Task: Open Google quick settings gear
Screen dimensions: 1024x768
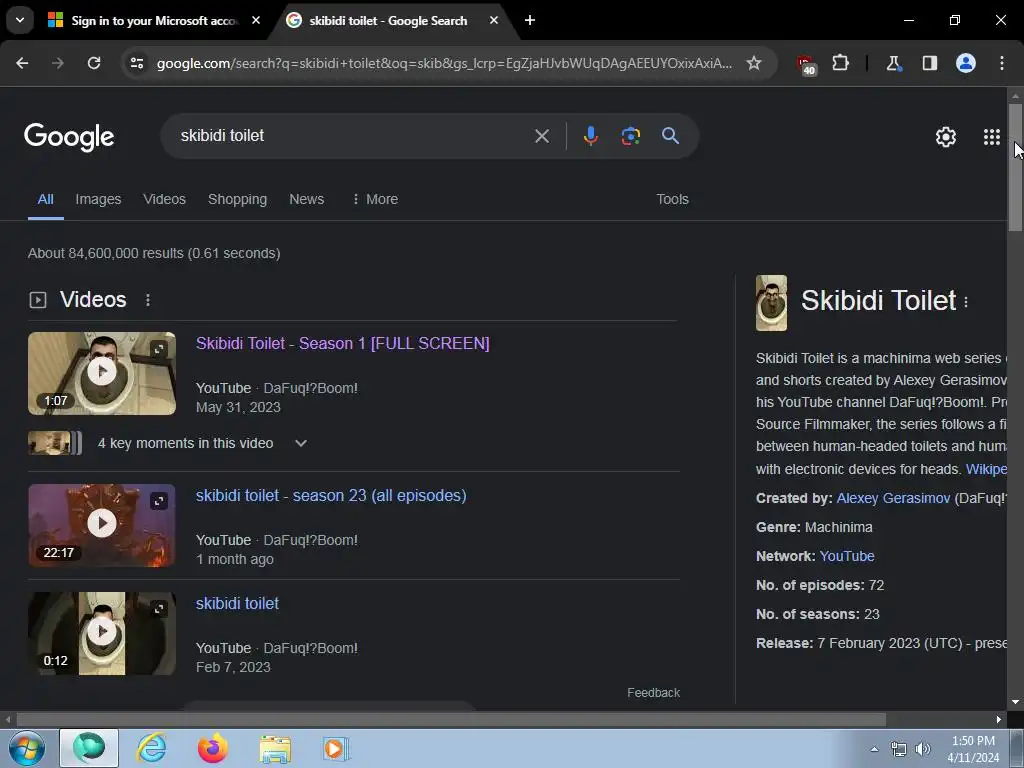Action: [946, 136]
